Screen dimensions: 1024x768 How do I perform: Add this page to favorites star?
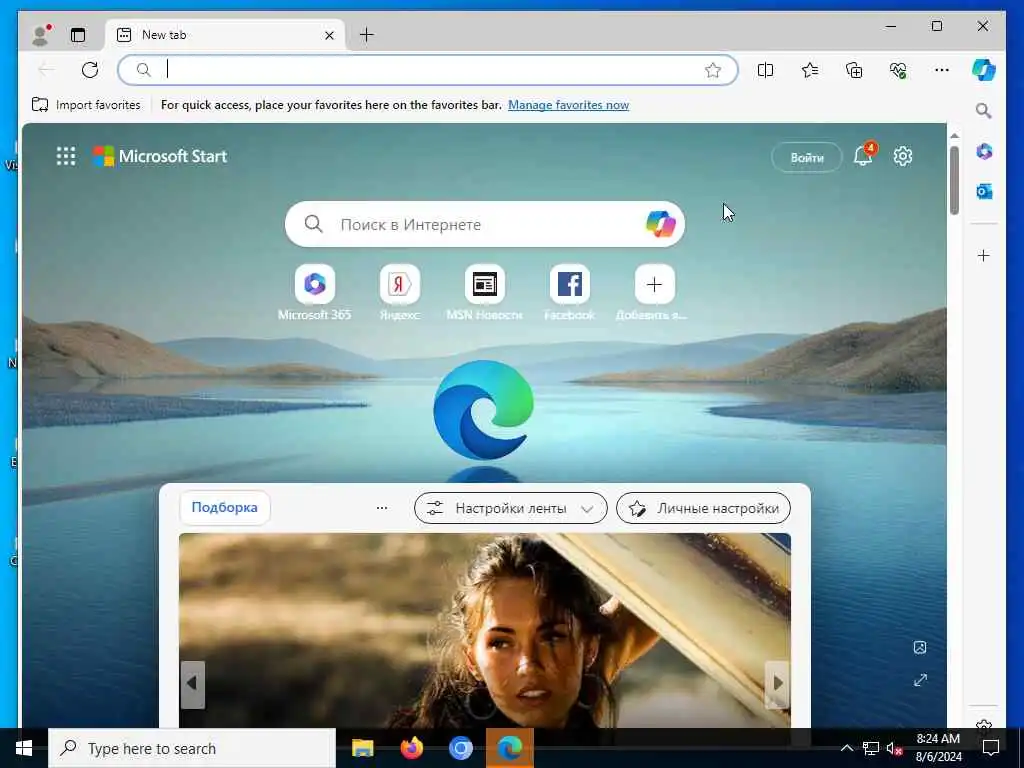coord(713,70)
